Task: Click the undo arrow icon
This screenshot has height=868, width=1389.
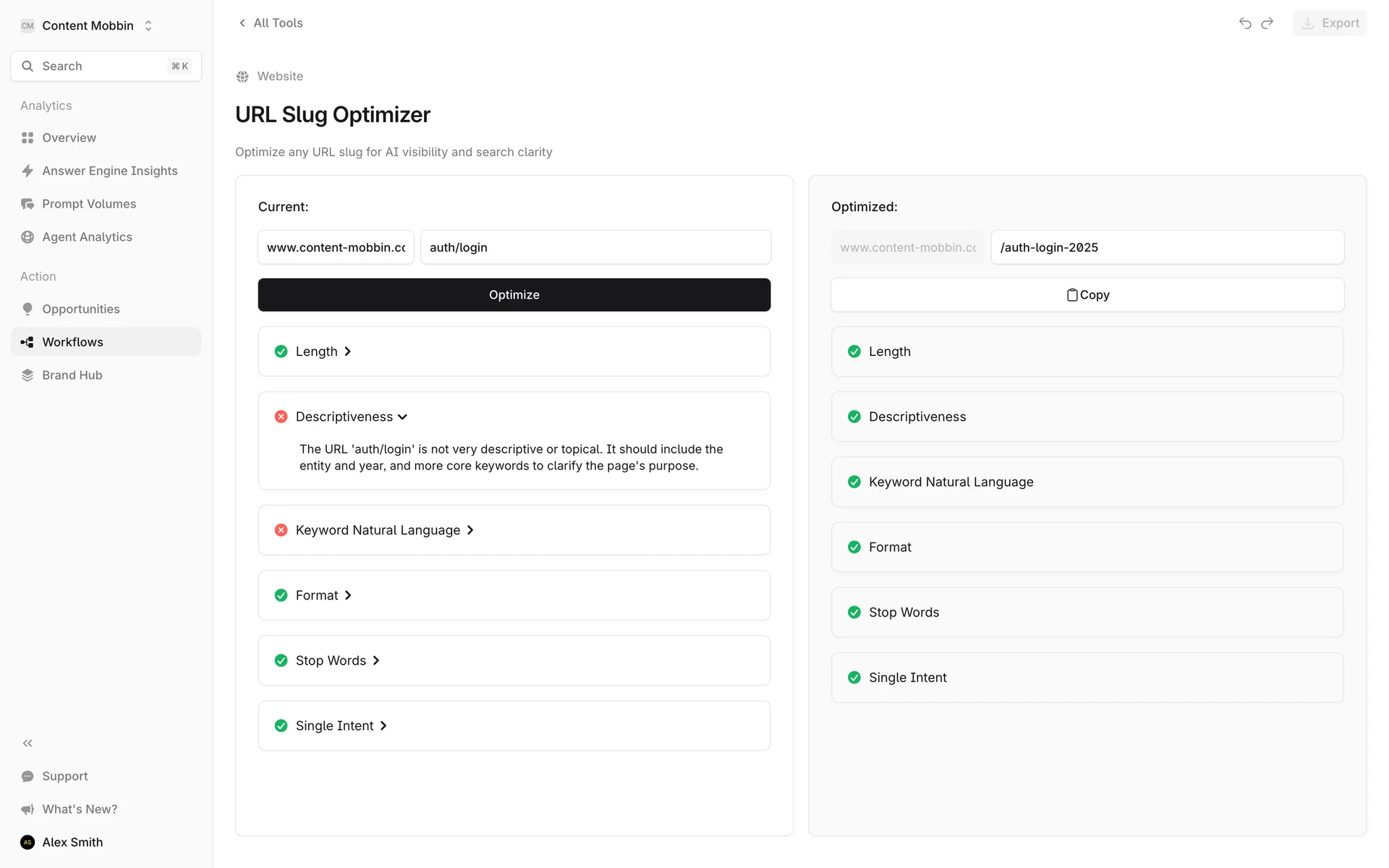Action: click(1244, 23)
